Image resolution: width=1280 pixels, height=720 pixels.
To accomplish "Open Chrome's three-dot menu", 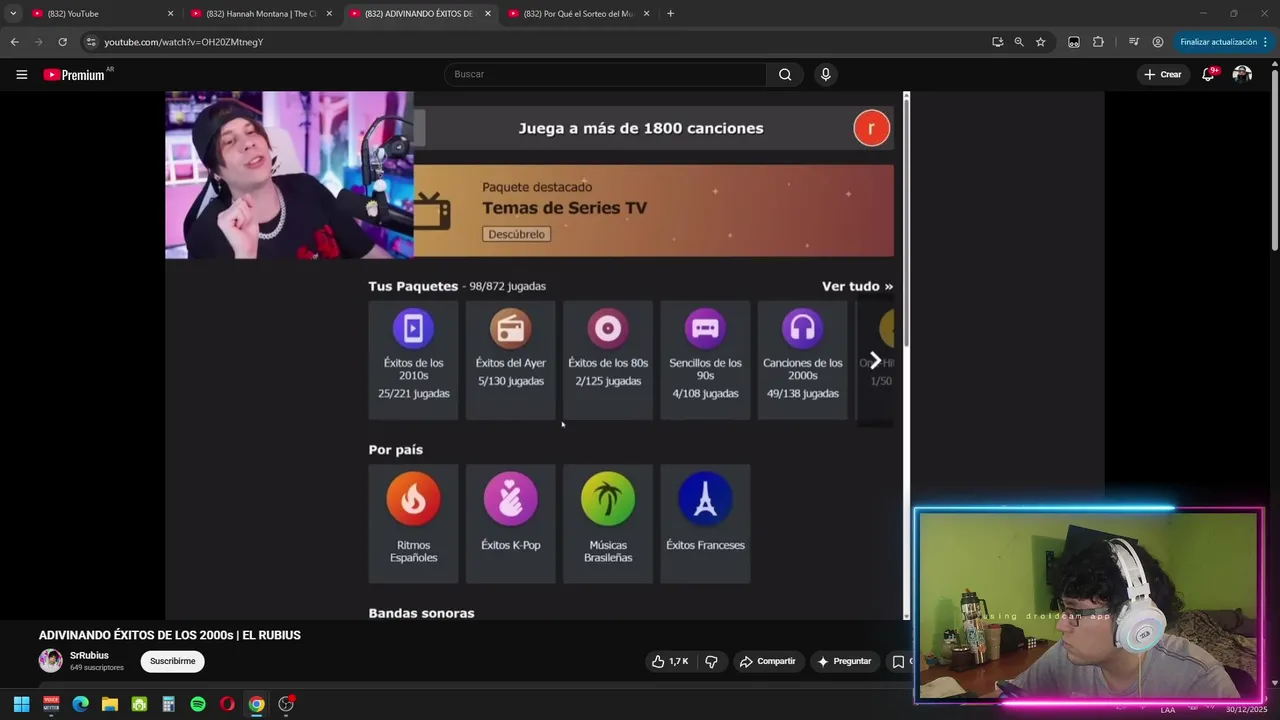I will point(1265,42).
